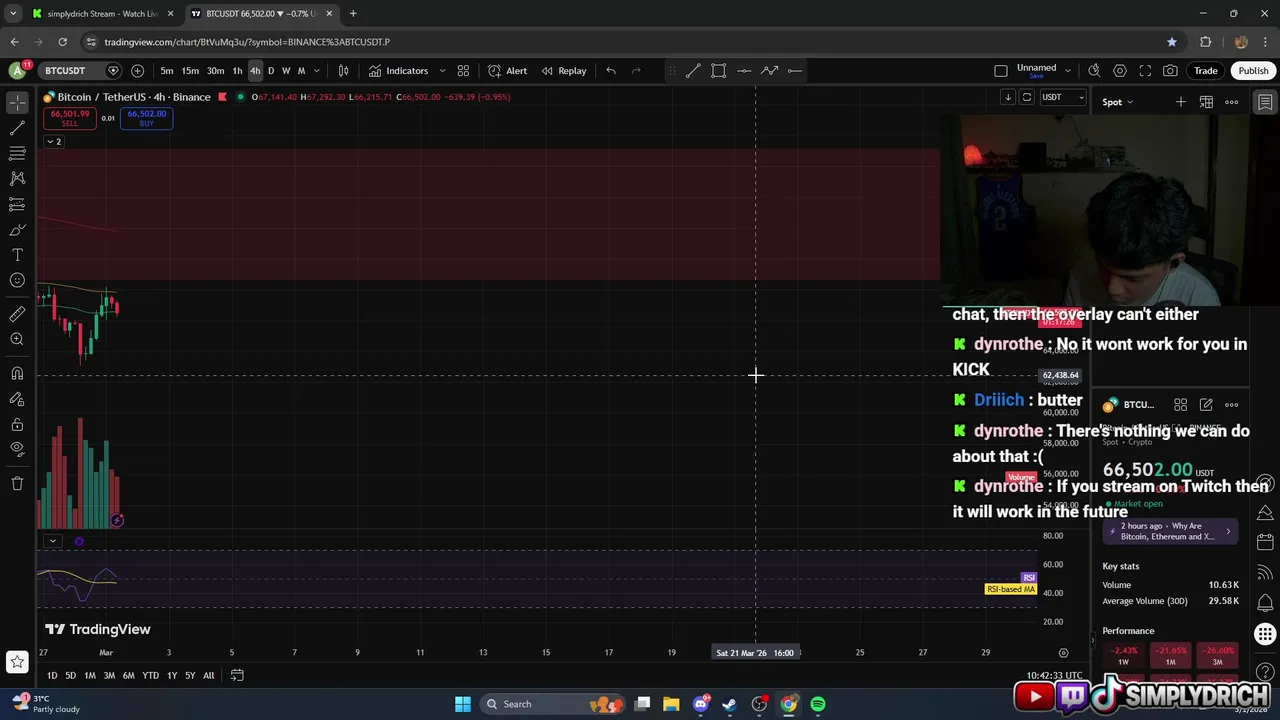Open Bitcoin news headline from 2 hours ago
The width and height of the screenshot is (1280, 720).
(x=1170, y=531)
